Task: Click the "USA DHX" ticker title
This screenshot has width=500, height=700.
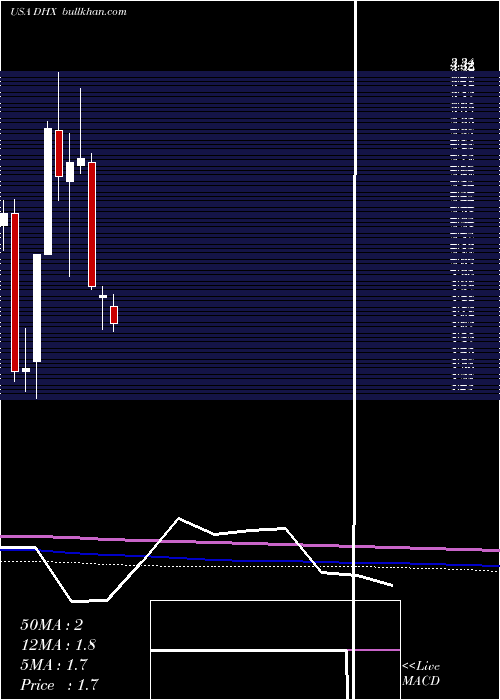Action: click(x=33, y=12)
